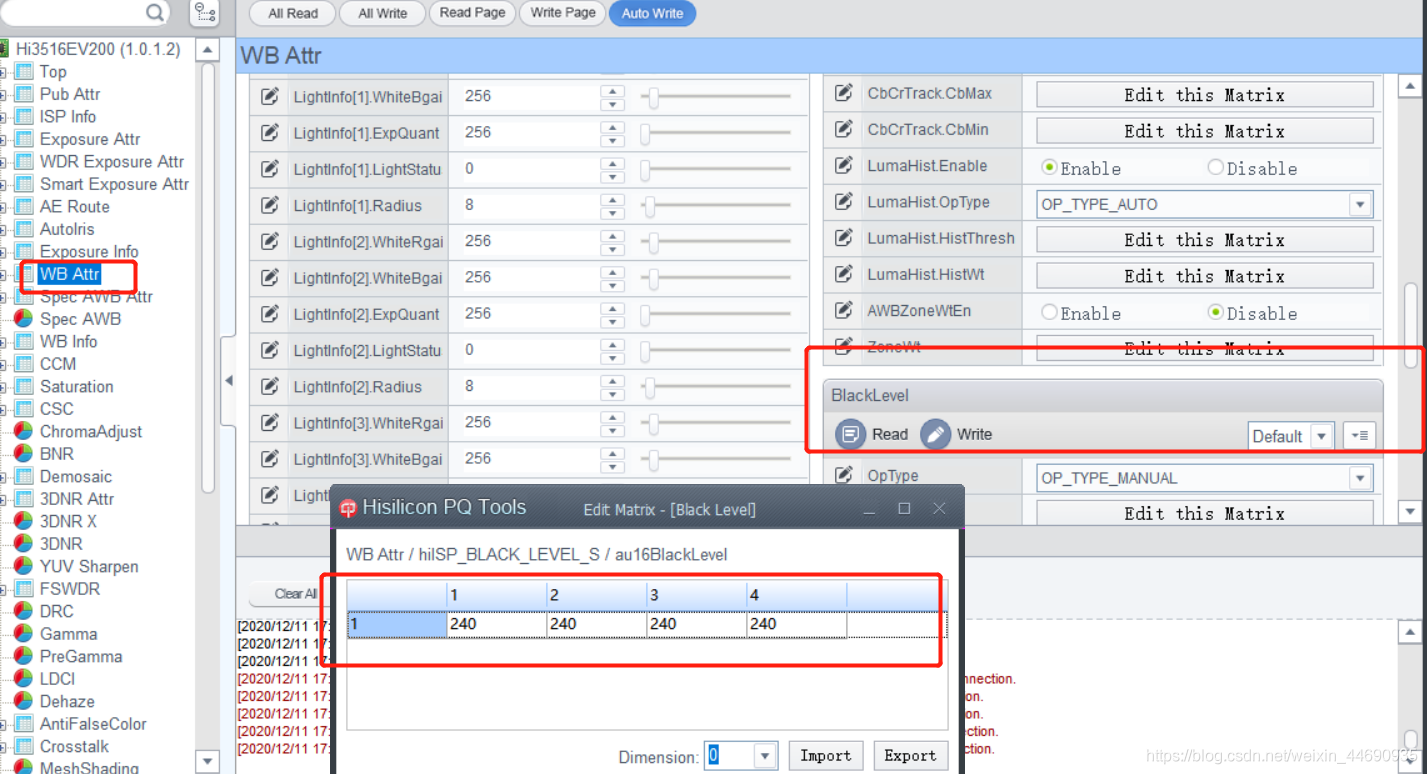Click the pie icon beside BNR
Screen dimensions: 1427x774
tap(23, 454)
